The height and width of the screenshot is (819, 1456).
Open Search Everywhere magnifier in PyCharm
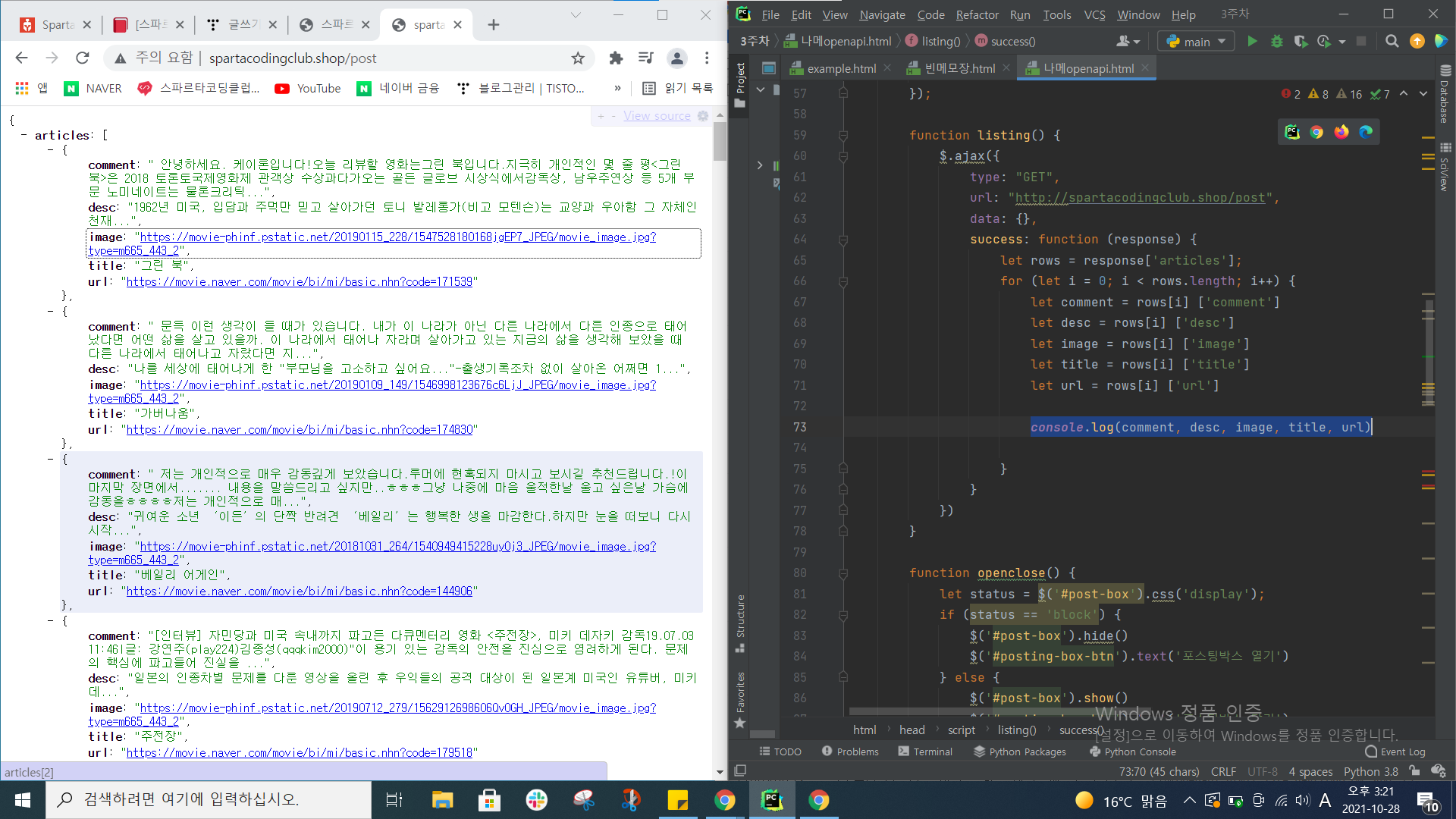point(1392,42)
